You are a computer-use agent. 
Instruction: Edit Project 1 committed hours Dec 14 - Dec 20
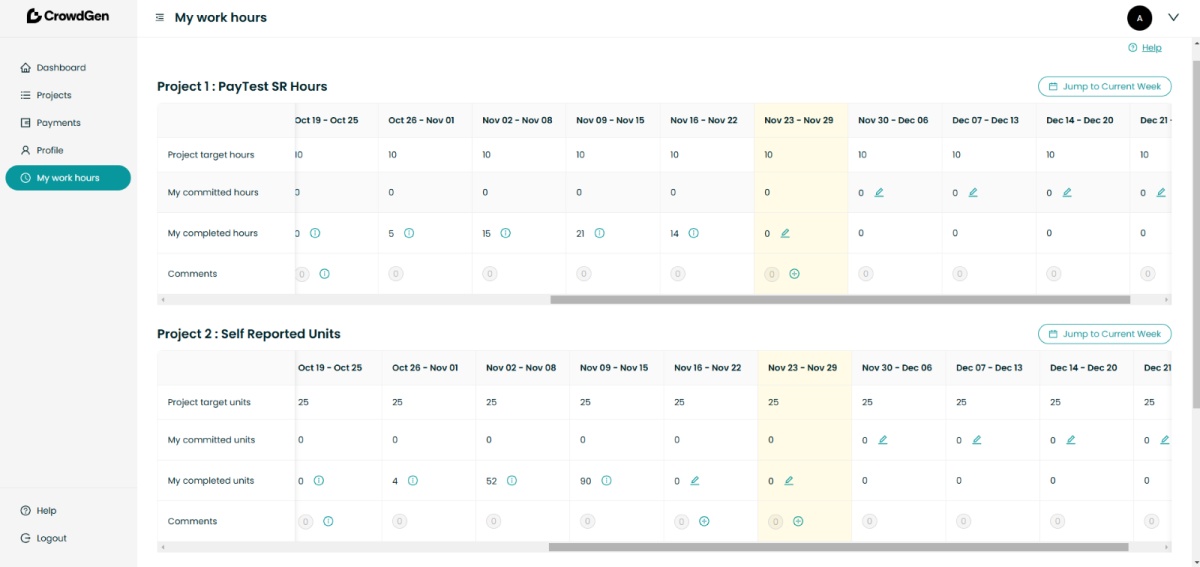pyautogui.click(x=1067, y=192)
